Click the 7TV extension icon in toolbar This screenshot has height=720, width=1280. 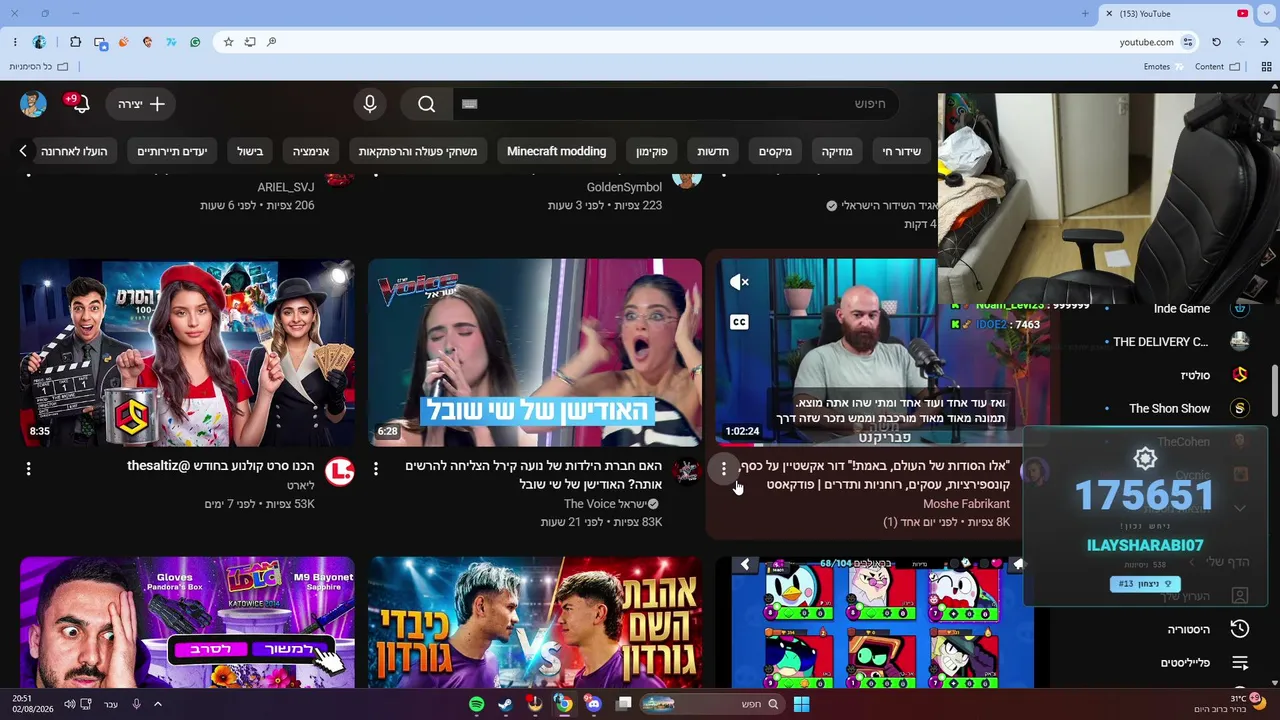tap(171, 42)
